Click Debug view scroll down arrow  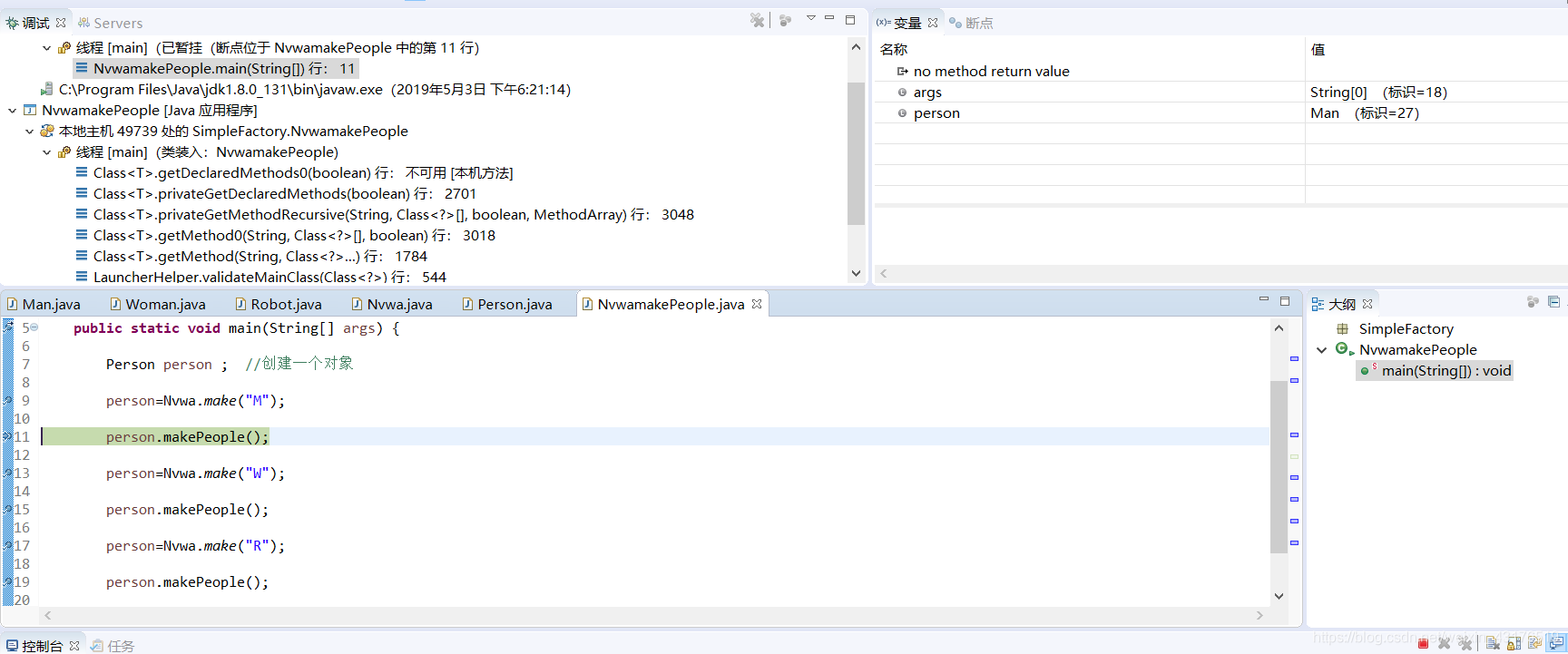tap(856, 273)
